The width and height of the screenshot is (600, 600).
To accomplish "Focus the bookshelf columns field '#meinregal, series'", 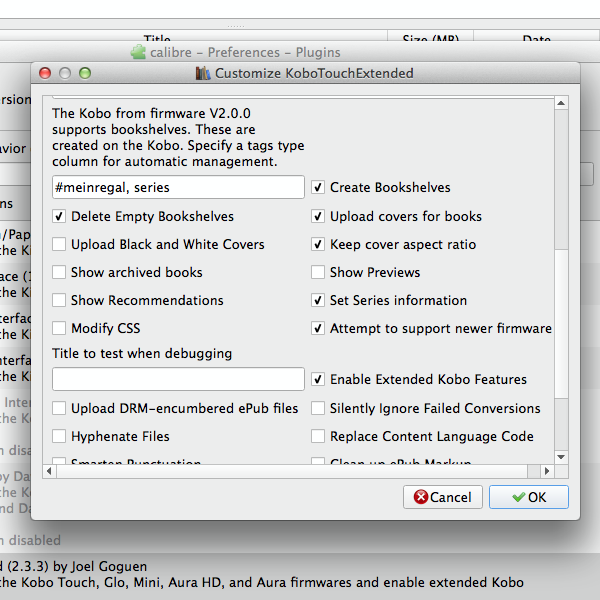I will 178,187.
